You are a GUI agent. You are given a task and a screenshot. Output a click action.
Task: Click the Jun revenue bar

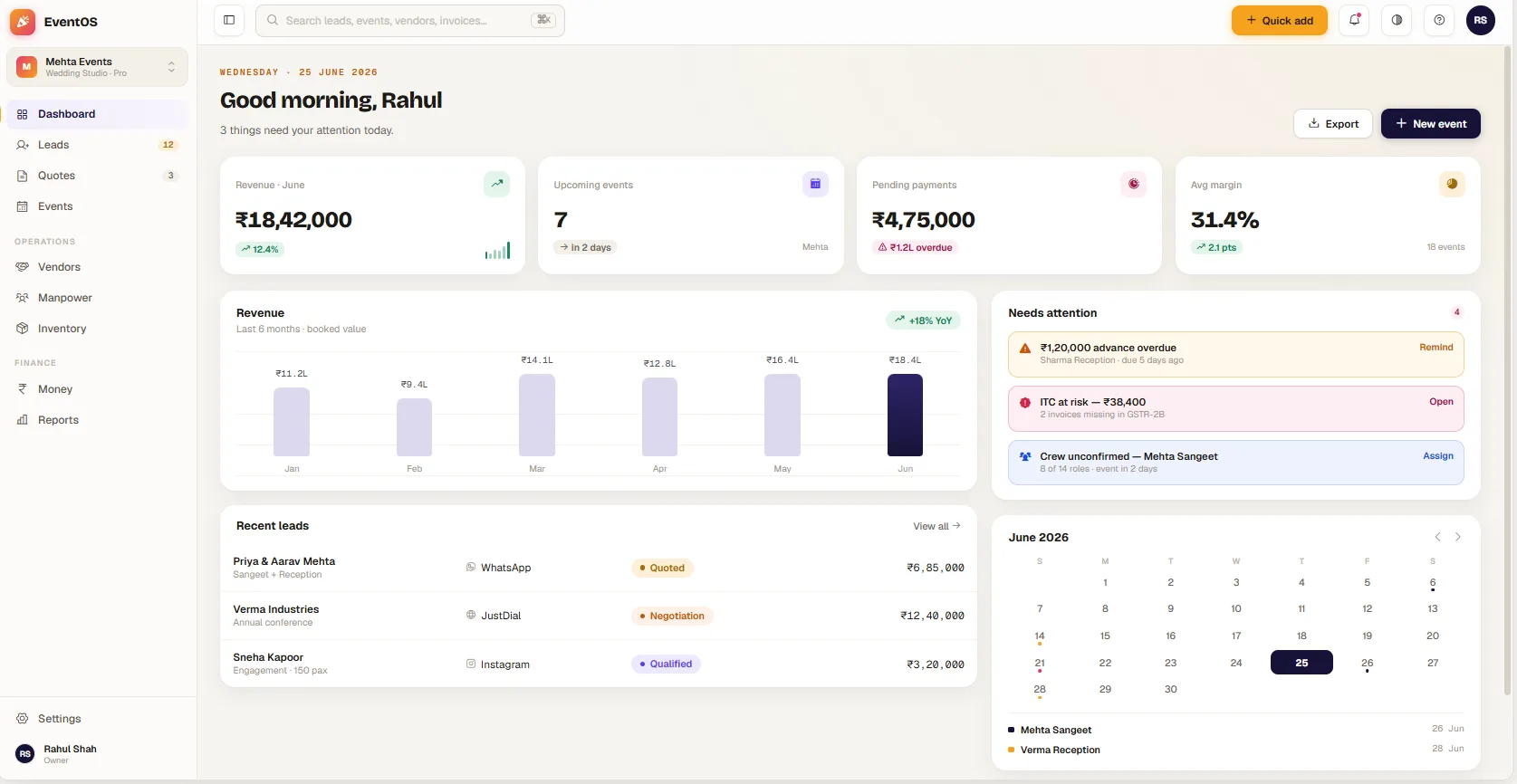pyautogui.click(x=905, y=415)
